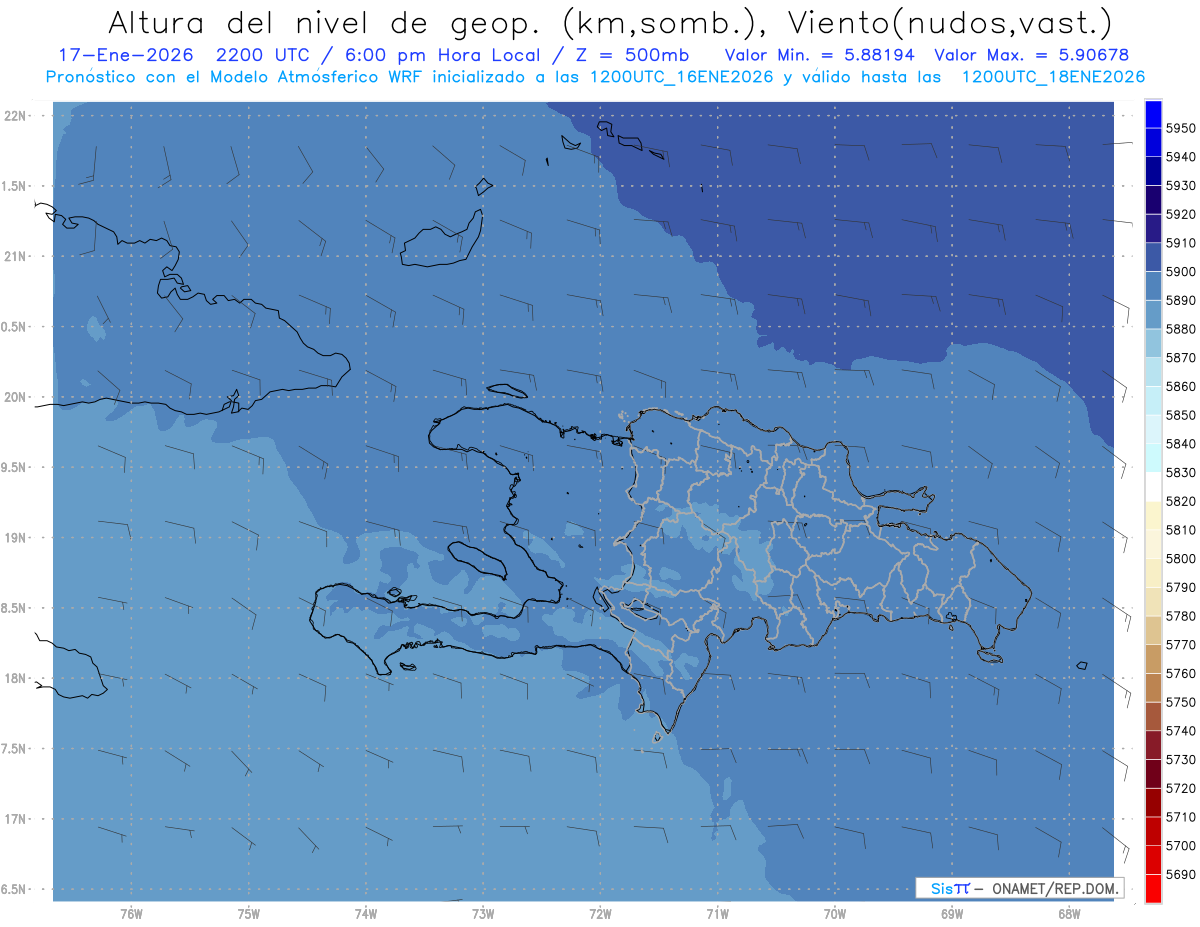The height and width of the screenshot is (927, 1200).
Task: Select the valid-until time '1200UTC_18ENE2026'
Action: coord(1053,77)
